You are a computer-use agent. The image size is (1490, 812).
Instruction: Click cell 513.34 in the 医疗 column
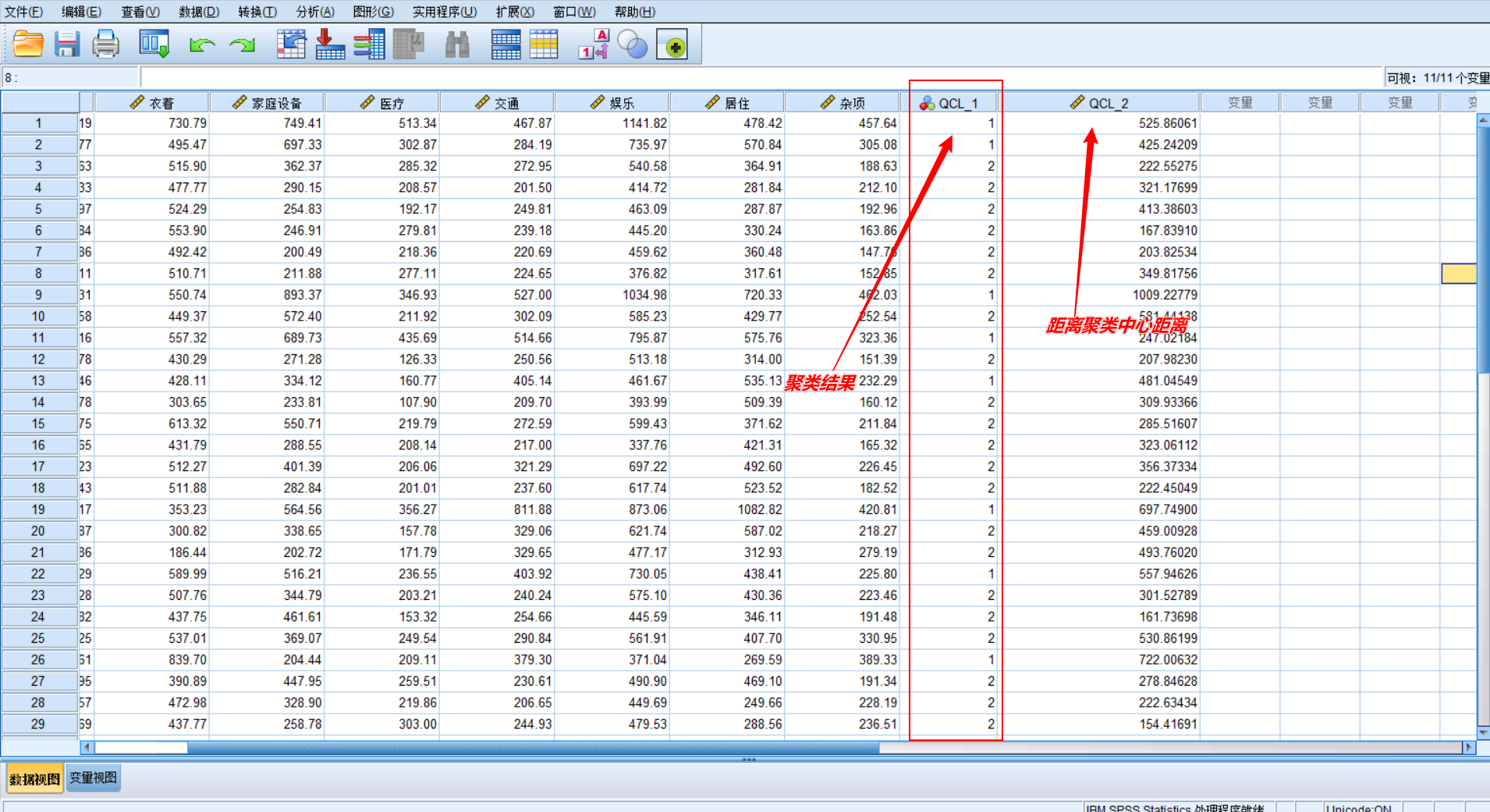click(x=382, y=123)
